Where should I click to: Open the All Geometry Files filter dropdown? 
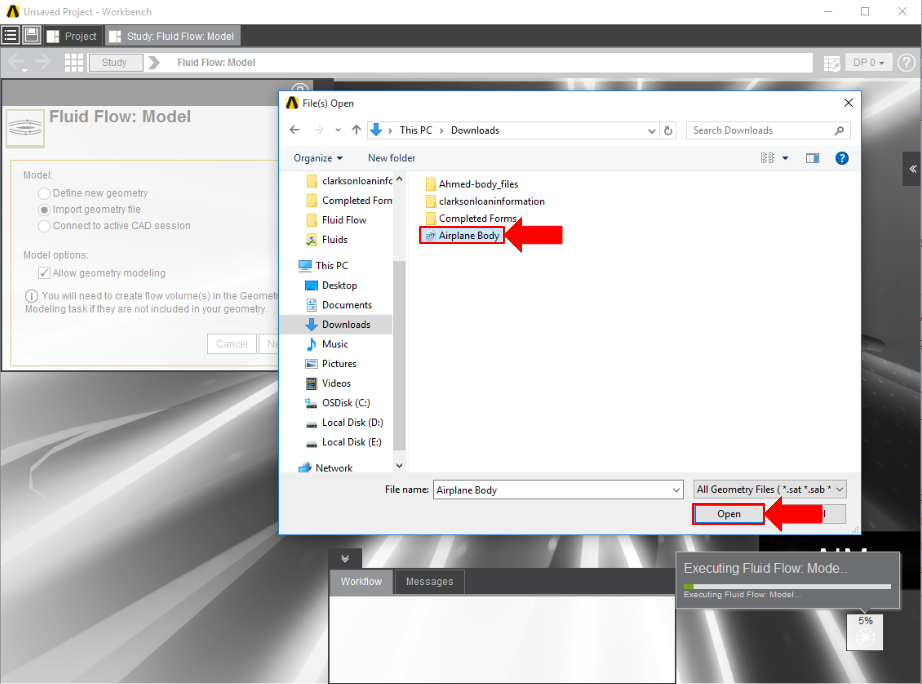[x=770, y=489]
